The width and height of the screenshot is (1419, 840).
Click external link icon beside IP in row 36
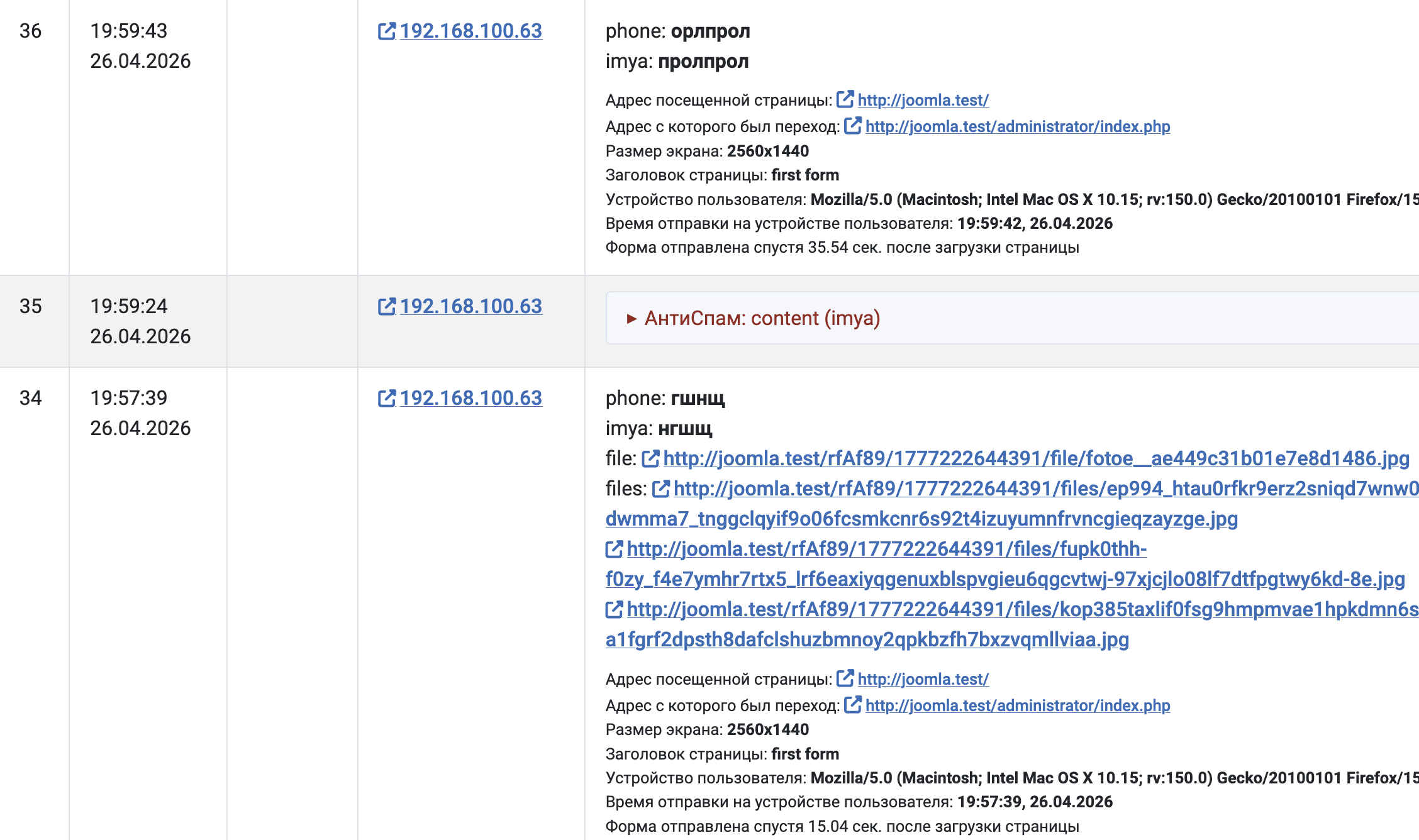click(386, 31)
